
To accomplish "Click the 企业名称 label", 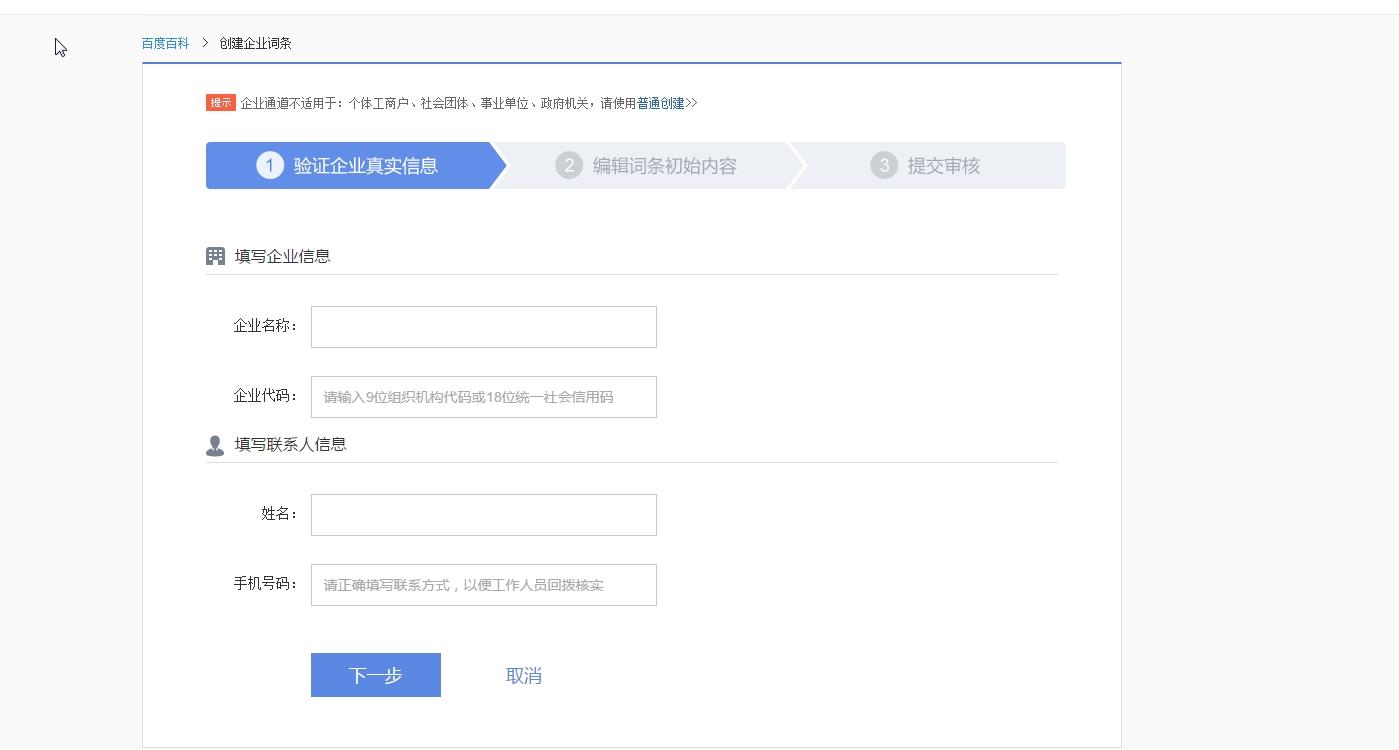I will pos(266,326).
